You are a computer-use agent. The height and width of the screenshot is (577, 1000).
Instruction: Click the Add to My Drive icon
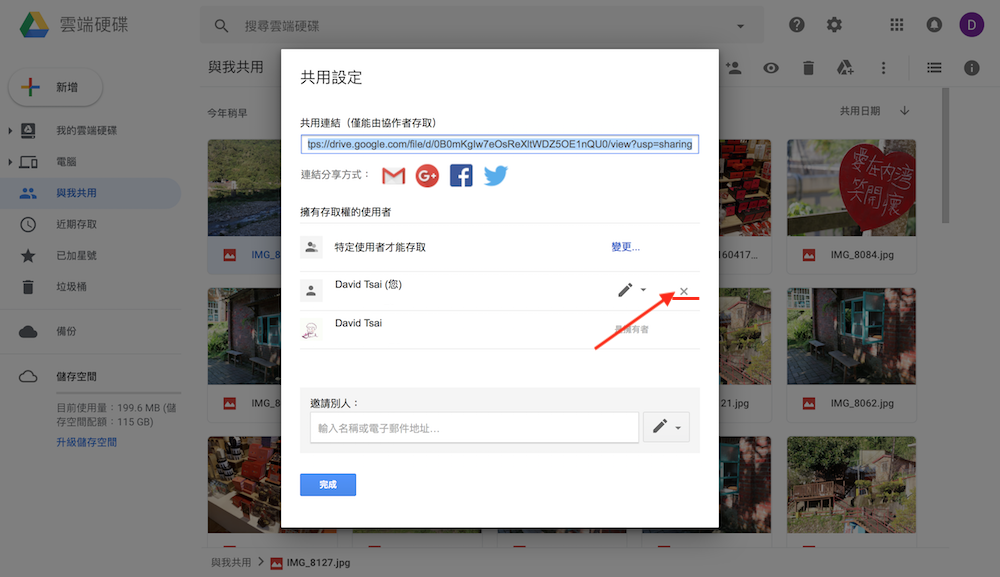point(845,68)
